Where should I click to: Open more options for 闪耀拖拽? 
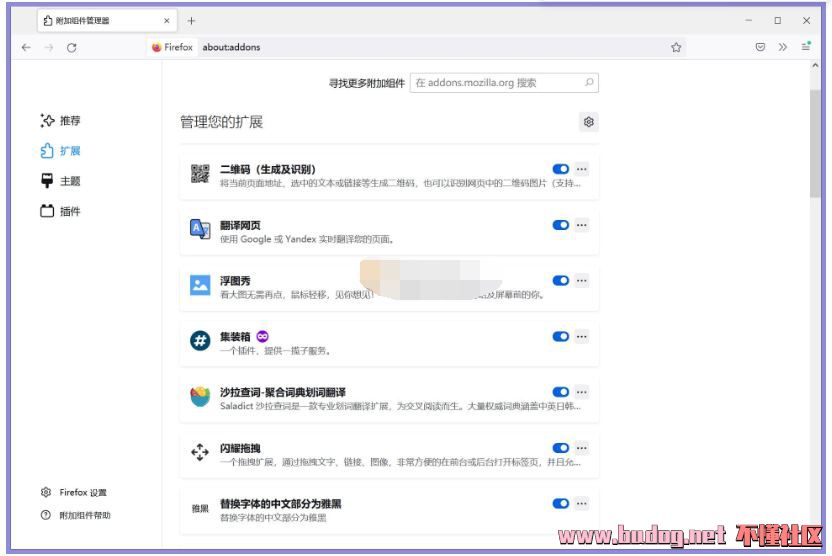coord(582,448)
